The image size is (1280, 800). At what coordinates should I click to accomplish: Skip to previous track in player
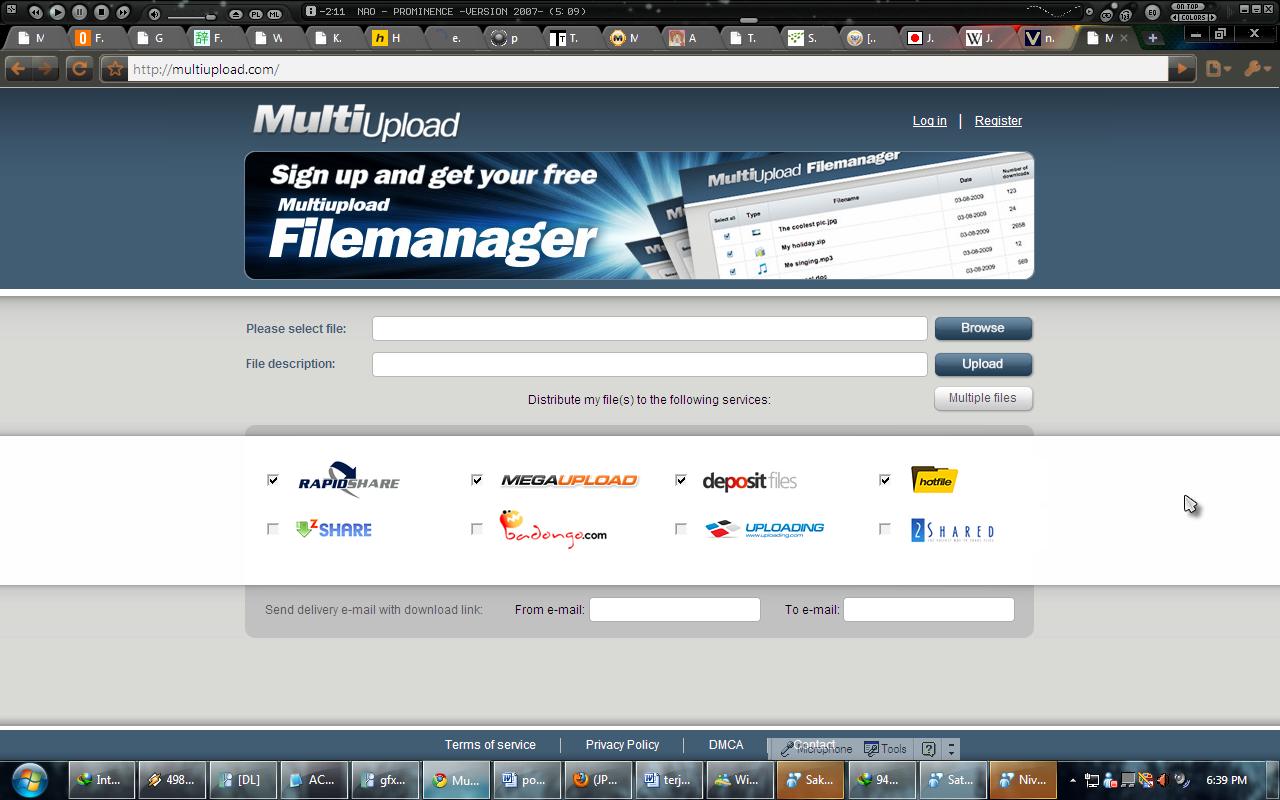pyautogui.click(x=35, y=12)
